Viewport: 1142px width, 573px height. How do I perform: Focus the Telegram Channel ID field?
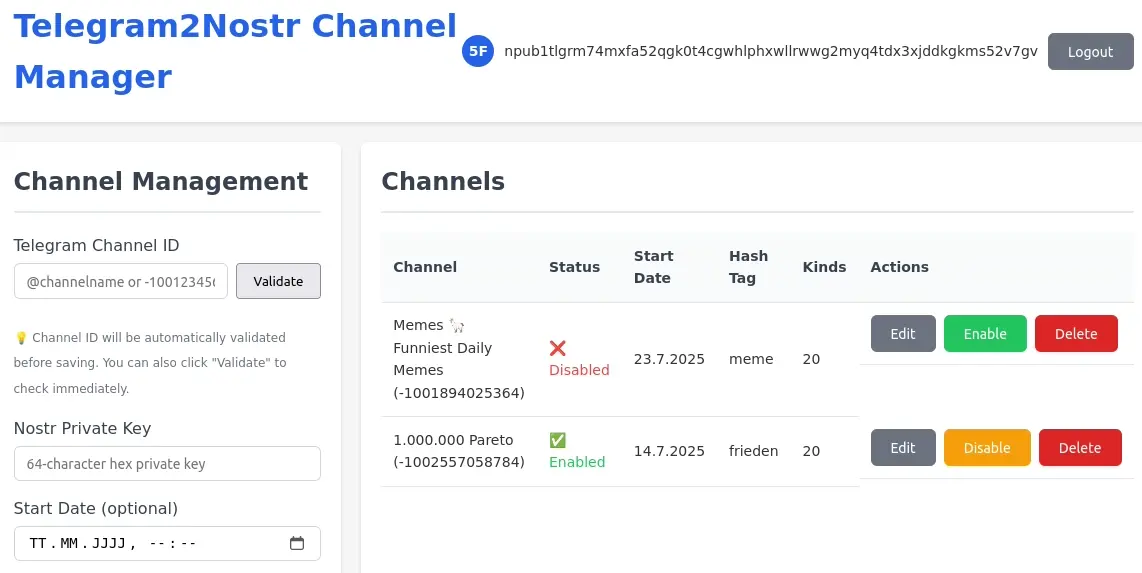121,282
